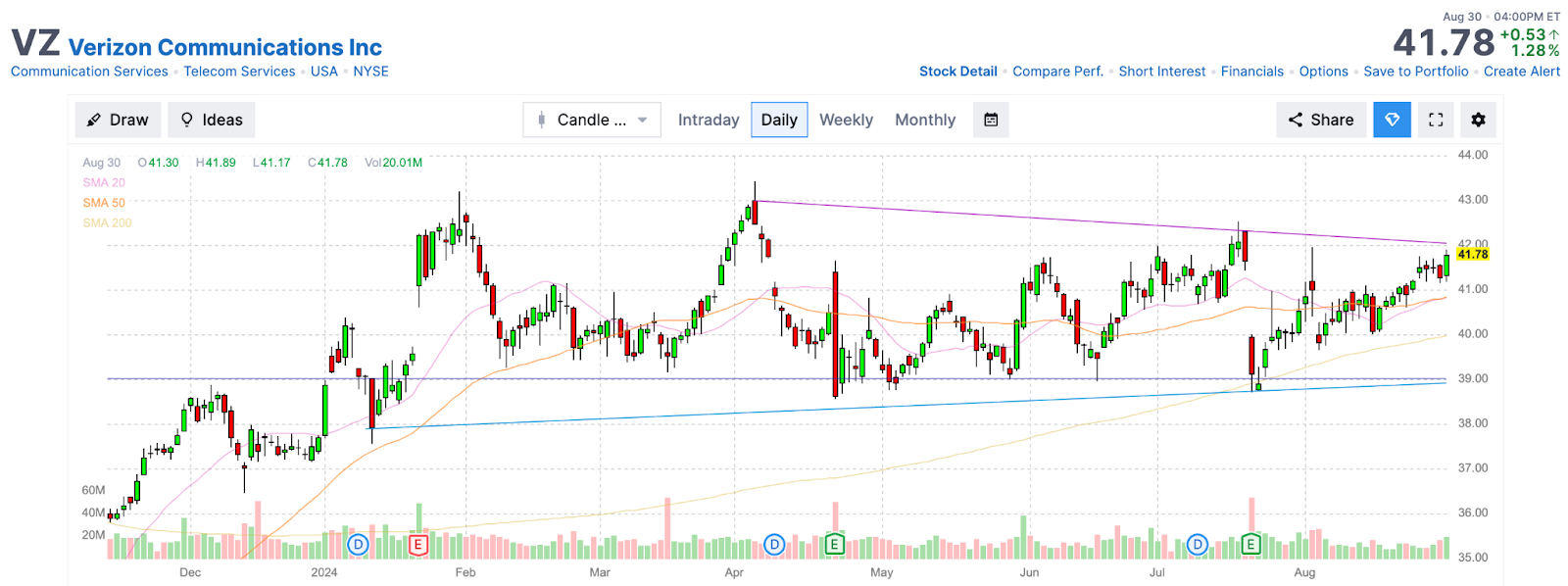
Task: Click the July earnings E marker
Action: coord(1250,545)
